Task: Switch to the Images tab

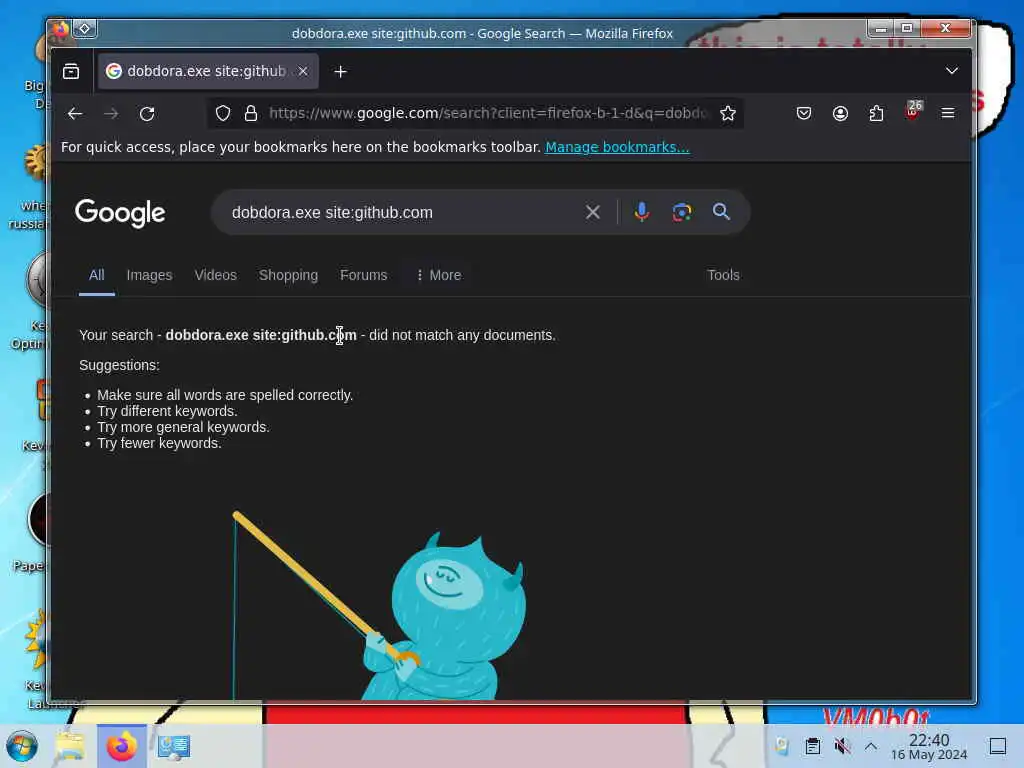Action: pyautogui.click(x=150, y=275)
